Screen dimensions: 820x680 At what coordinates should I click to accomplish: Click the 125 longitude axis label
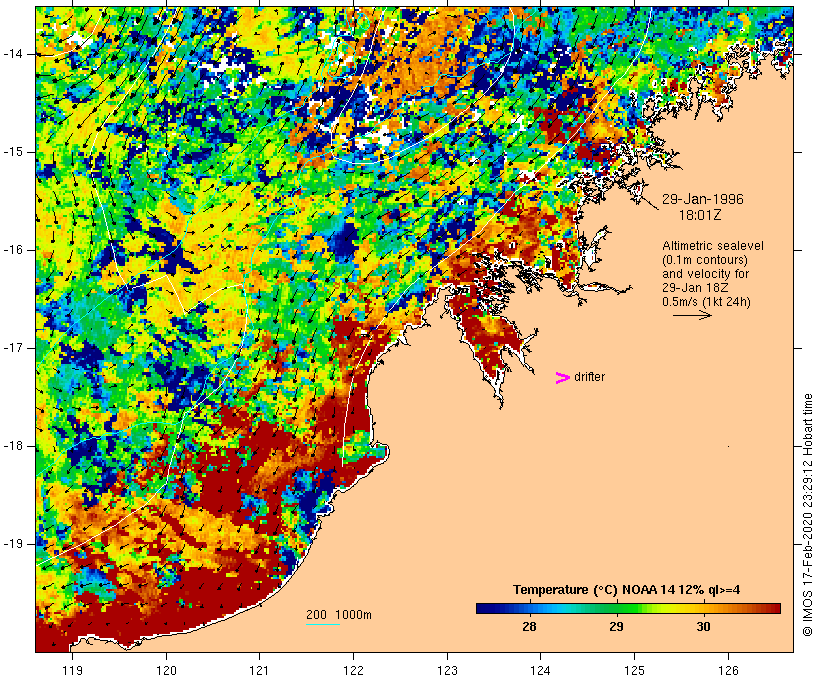click(x=635, y=671)
